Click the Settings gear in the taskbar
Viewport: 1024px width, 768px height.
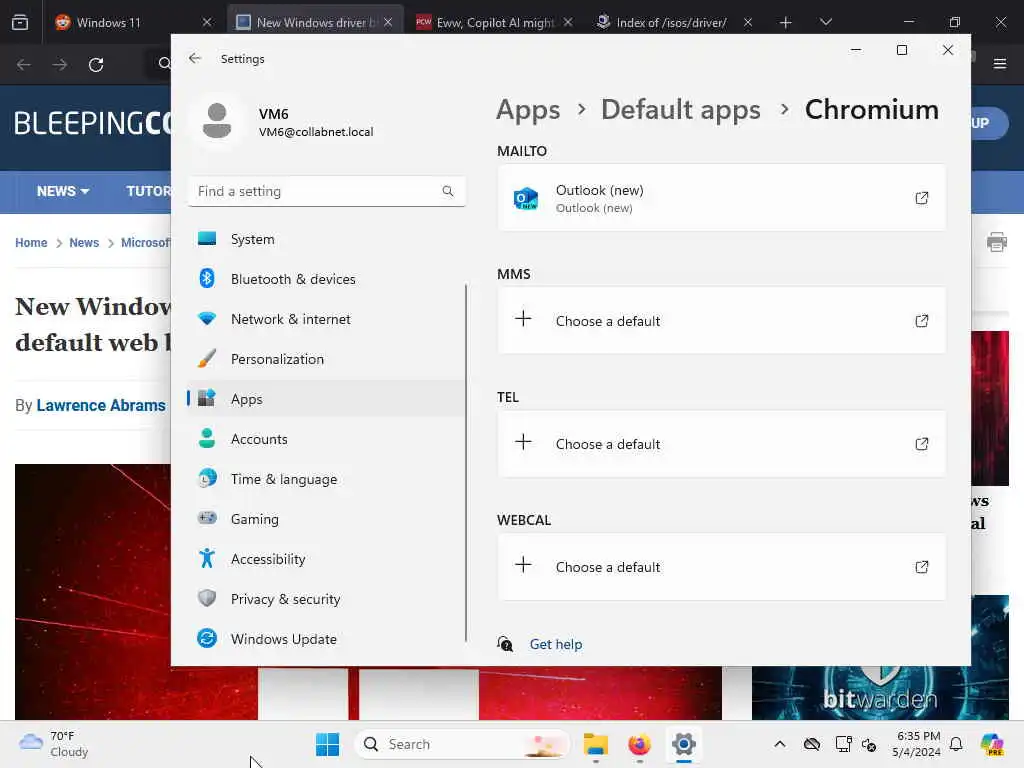tap(683, 744)
